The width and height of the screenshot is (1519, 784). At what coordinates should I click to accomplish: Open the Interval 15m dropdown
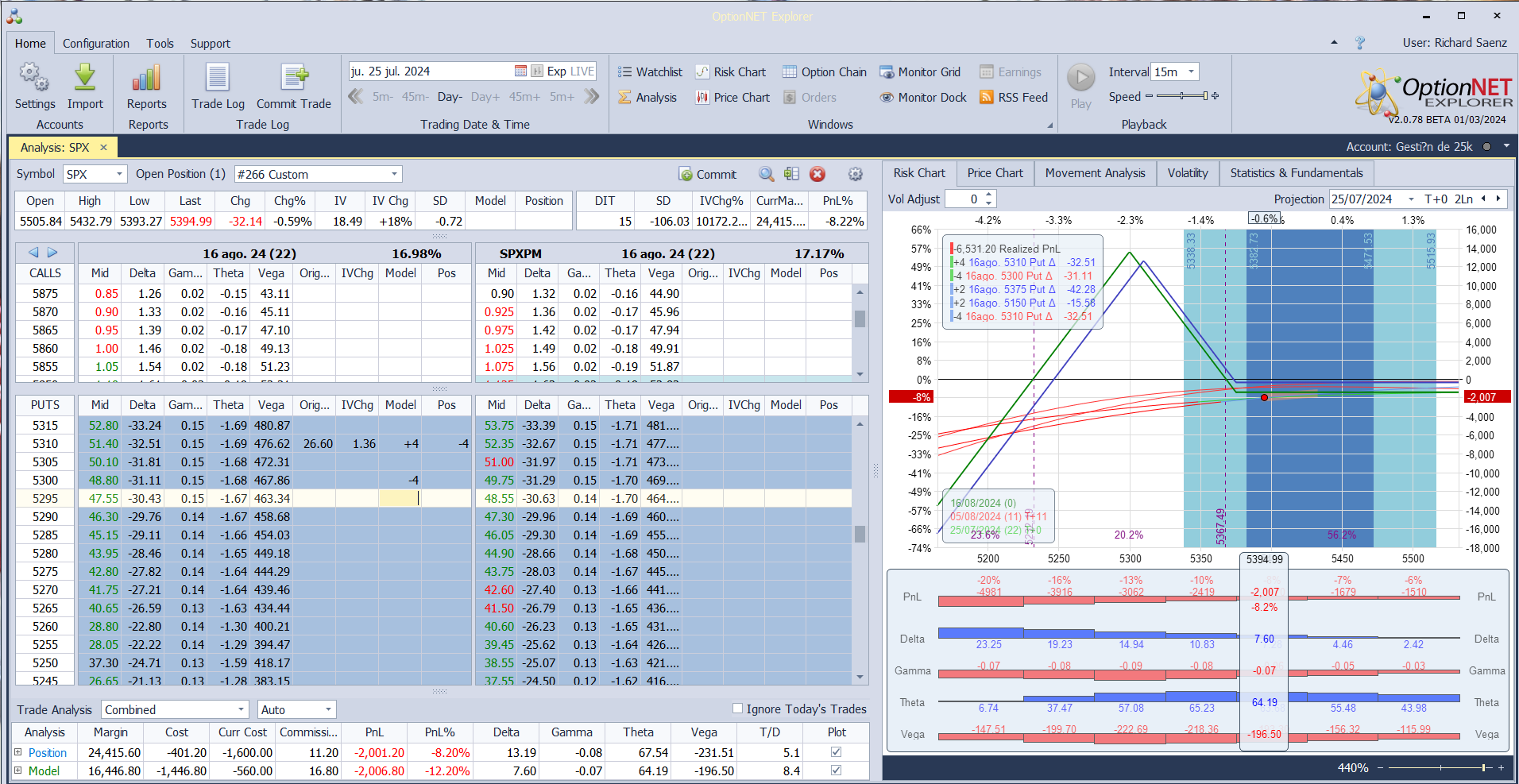point(1191,71)
